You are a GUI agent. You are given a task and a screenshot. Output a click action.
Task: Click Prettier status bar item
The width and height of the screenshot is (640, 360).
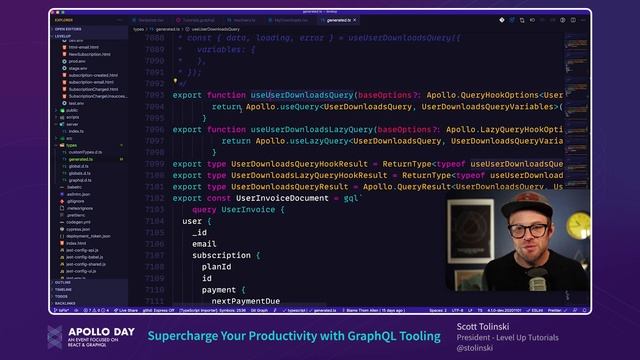click(x=557, y=311)
